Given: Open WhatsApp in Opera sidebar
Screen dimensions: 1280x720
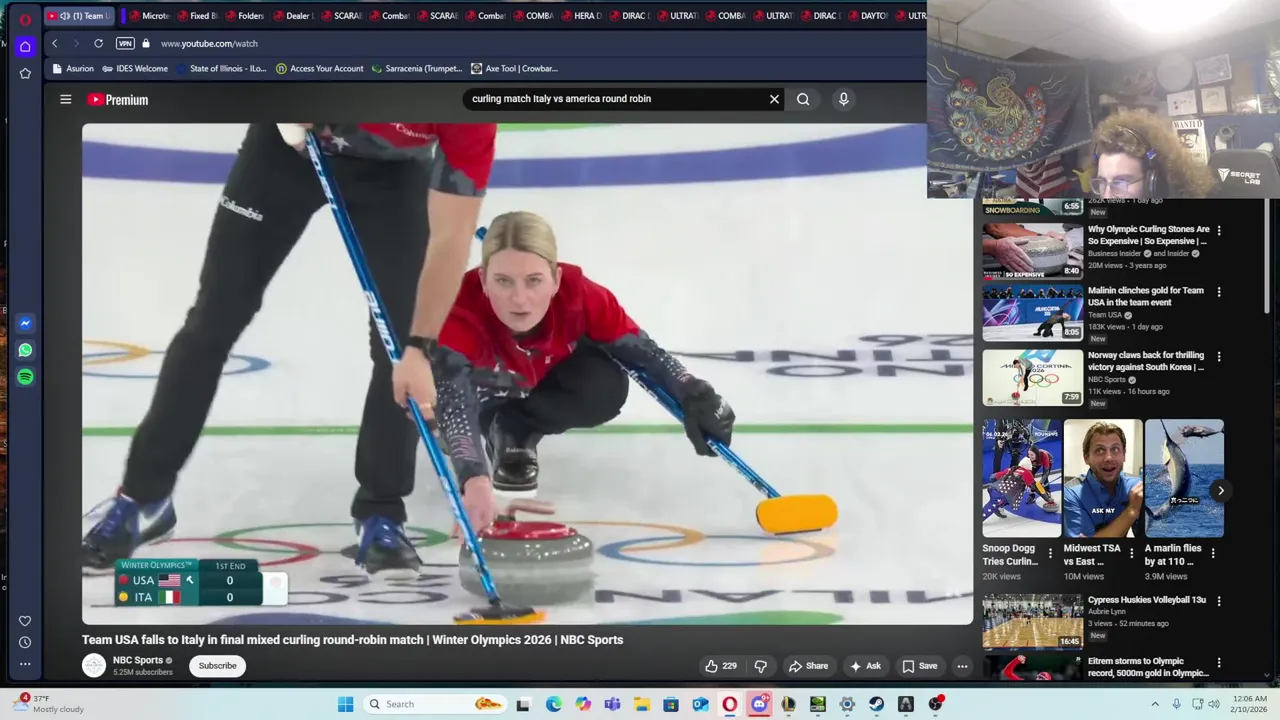Looking at the screenshot, I should coord(25,350).
